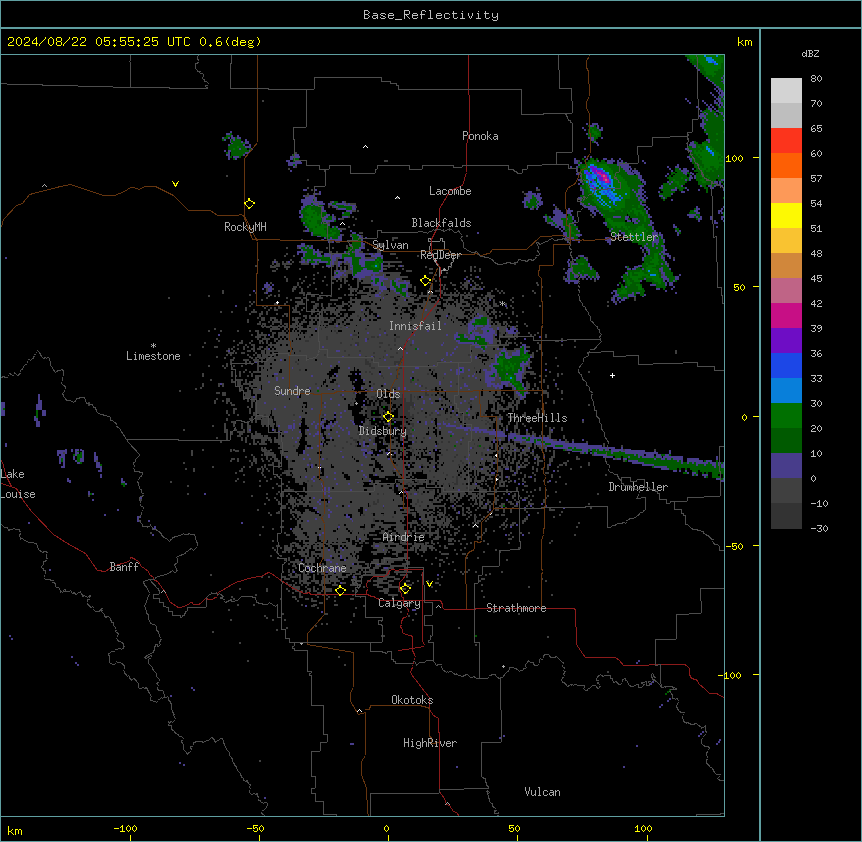Click the Olds label

[388, 394]
